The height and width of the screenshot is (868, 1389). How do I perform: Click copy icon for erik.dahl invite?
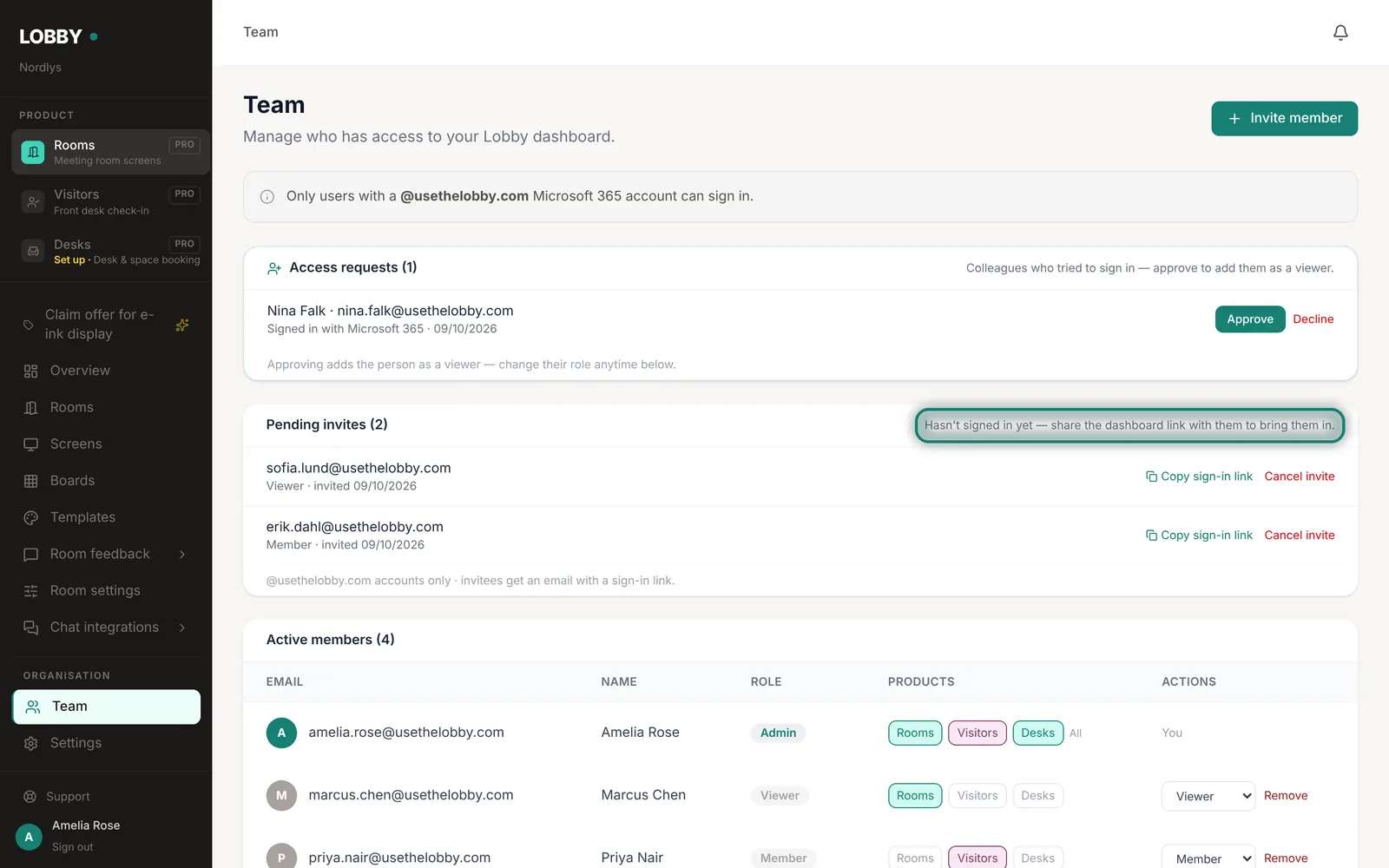(1151, 536)
